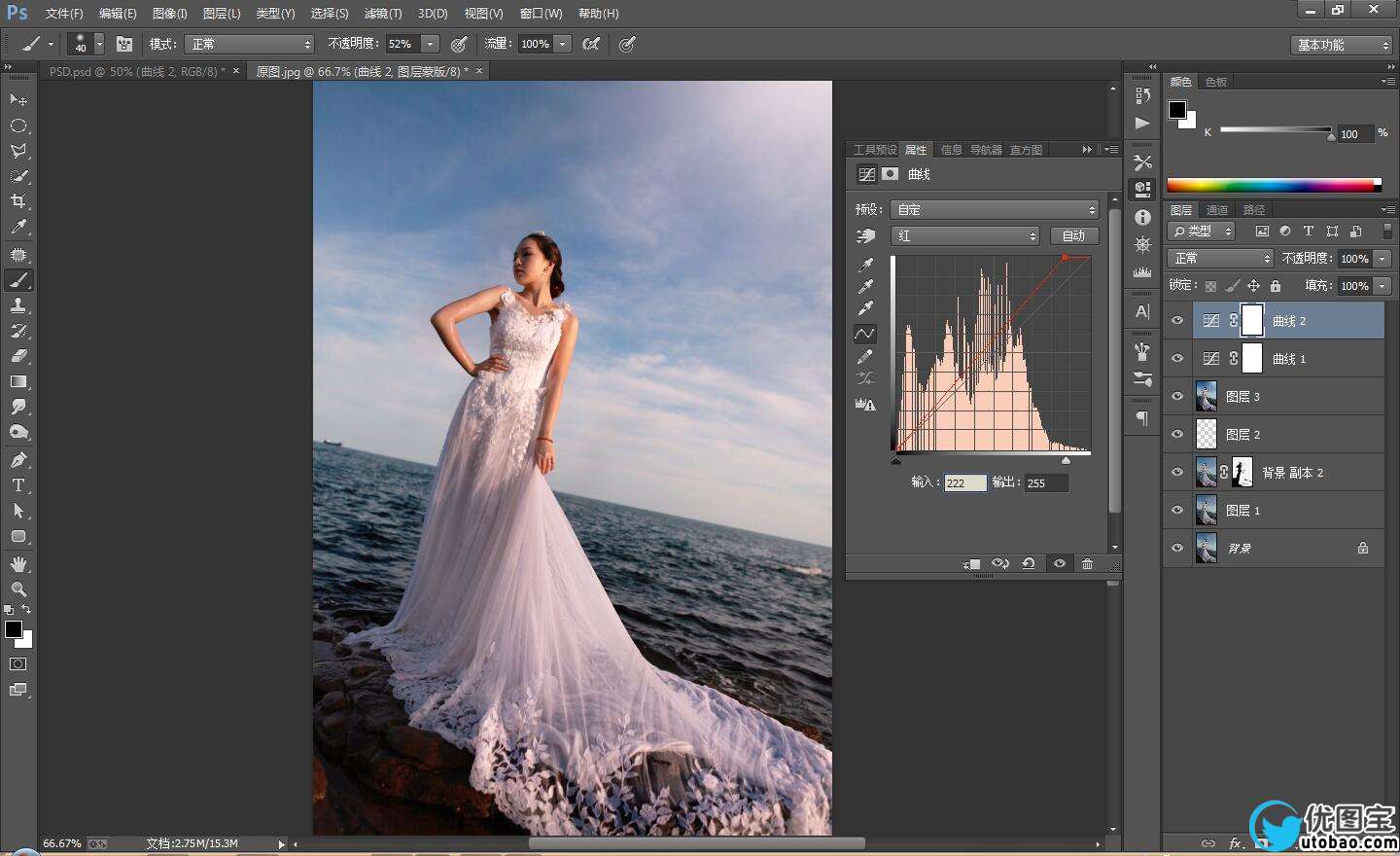Screen dimensions: 1400x856
Task: Click the white point eyedropper in Curves
Action: click(x=865, y=308)
